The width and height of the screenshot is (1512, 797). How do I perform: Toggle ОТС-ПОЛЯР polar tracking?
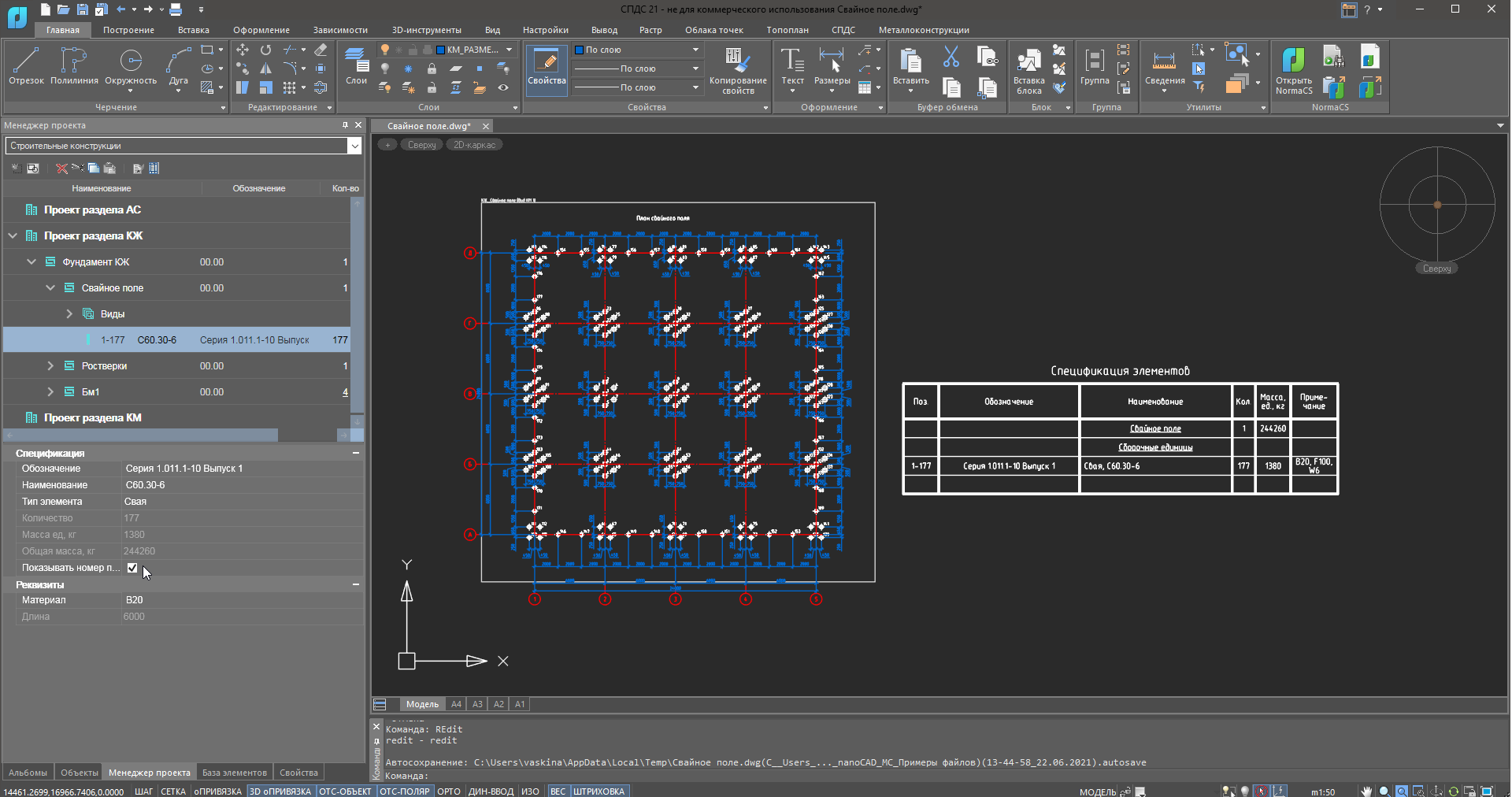(405, 791)
